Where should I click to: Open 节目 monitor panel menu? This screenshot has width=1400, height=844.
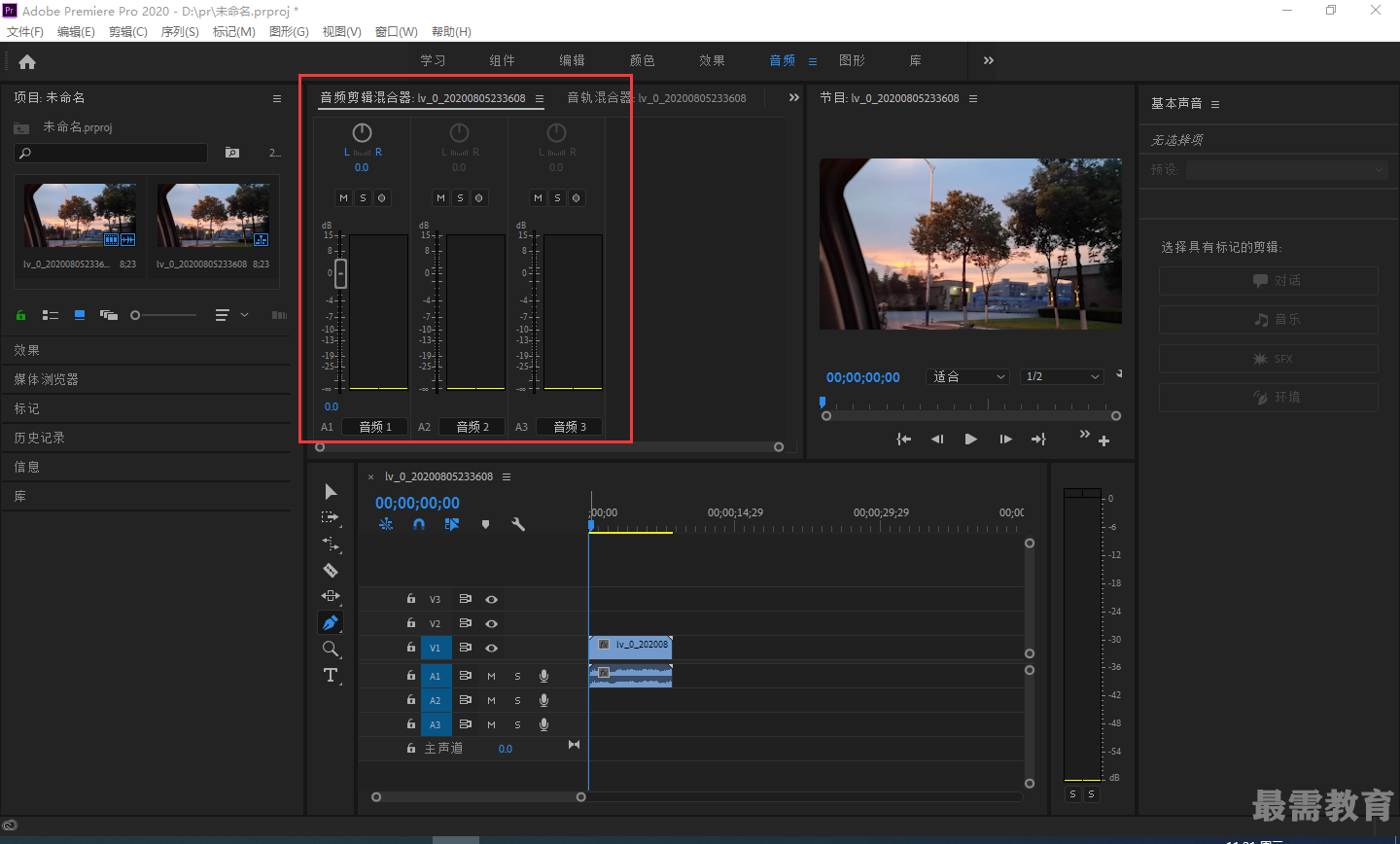973,98
